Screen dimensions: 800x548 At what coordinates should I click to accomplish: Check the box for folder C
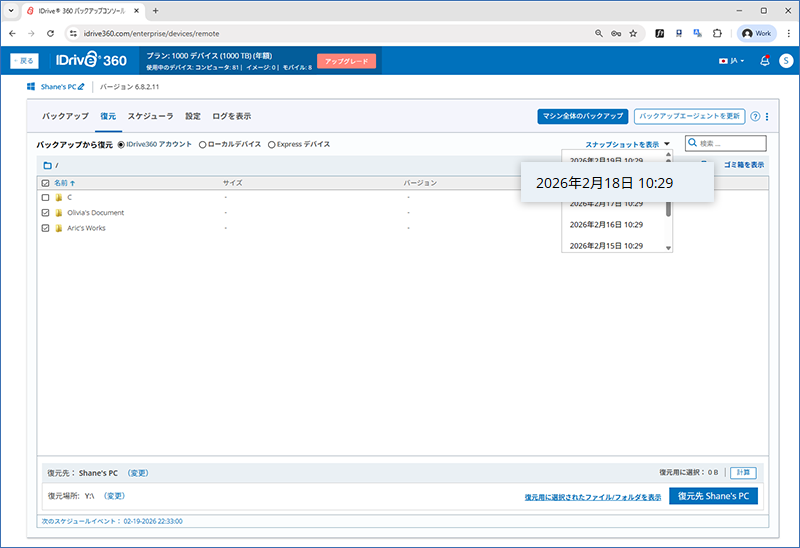(x=45, y=197)
